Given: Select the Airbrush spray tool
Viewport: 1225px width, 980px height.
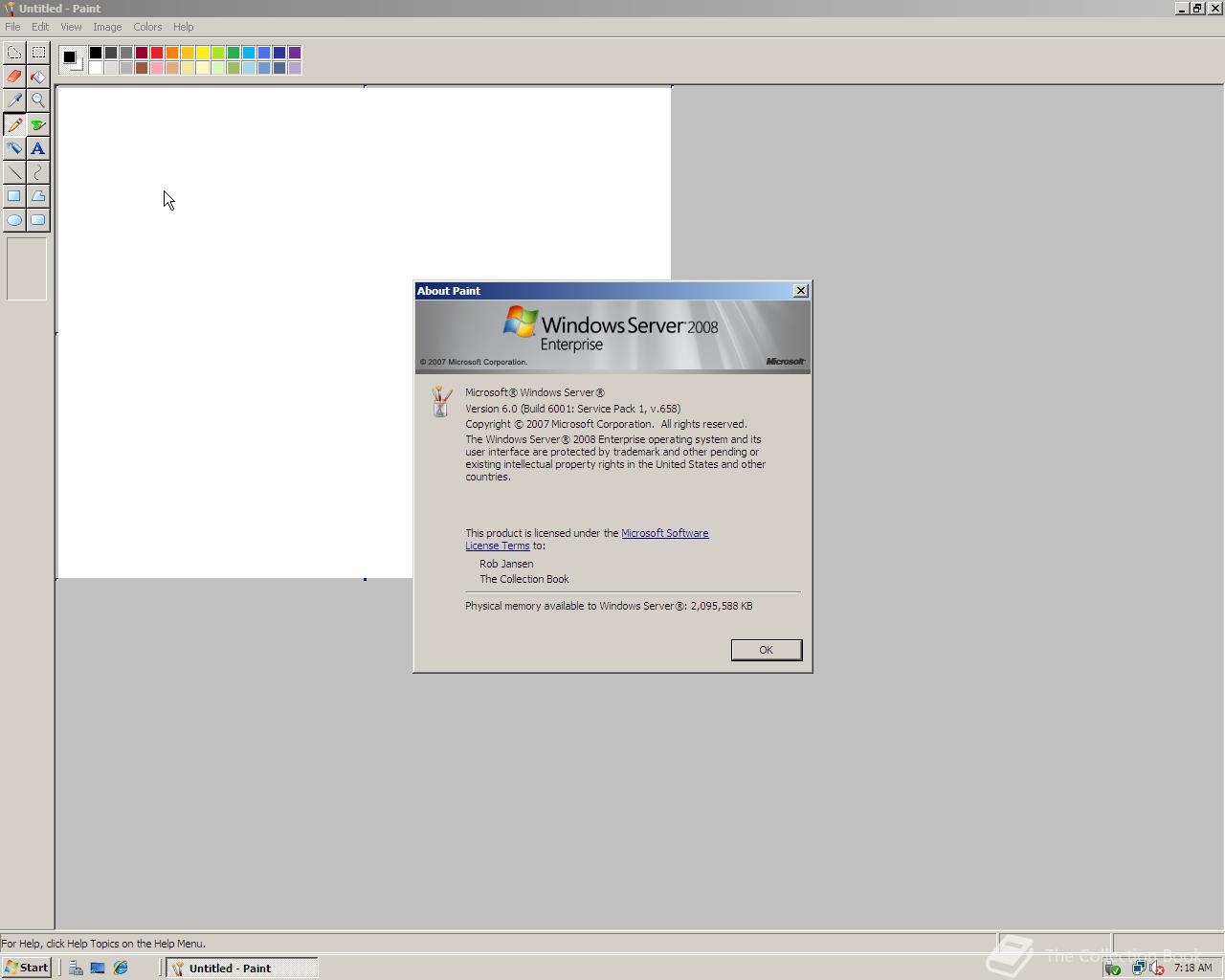Looking at the screenshot, I should point(14,148).
